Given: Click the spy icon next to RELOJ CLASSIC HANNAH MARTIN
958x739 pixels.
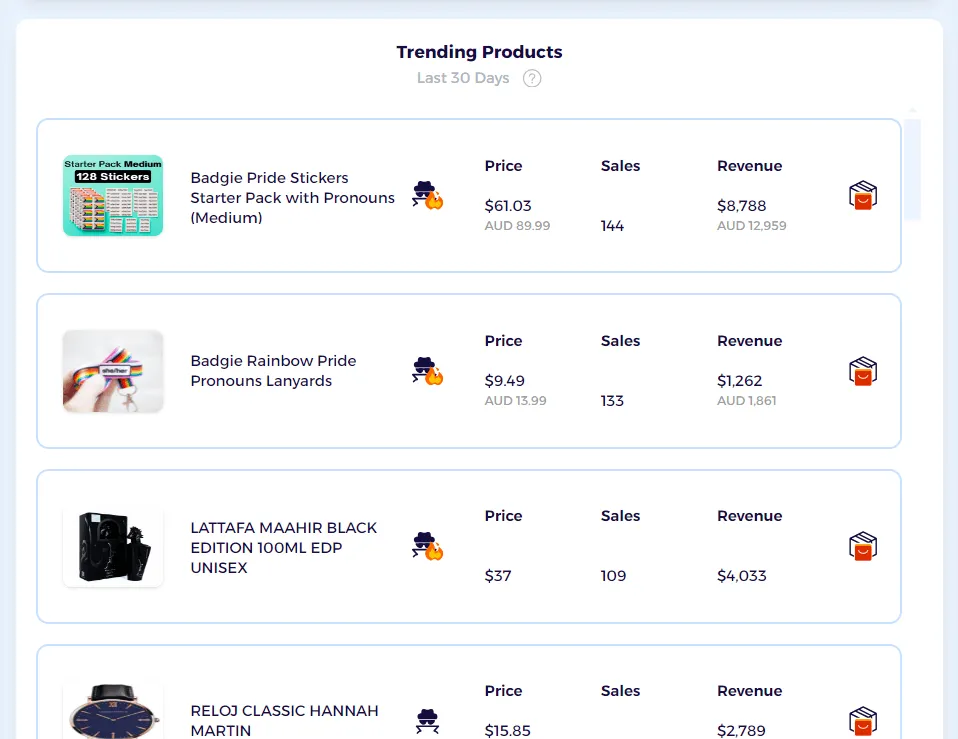Looking at the screenshot, I should [427, 721].
